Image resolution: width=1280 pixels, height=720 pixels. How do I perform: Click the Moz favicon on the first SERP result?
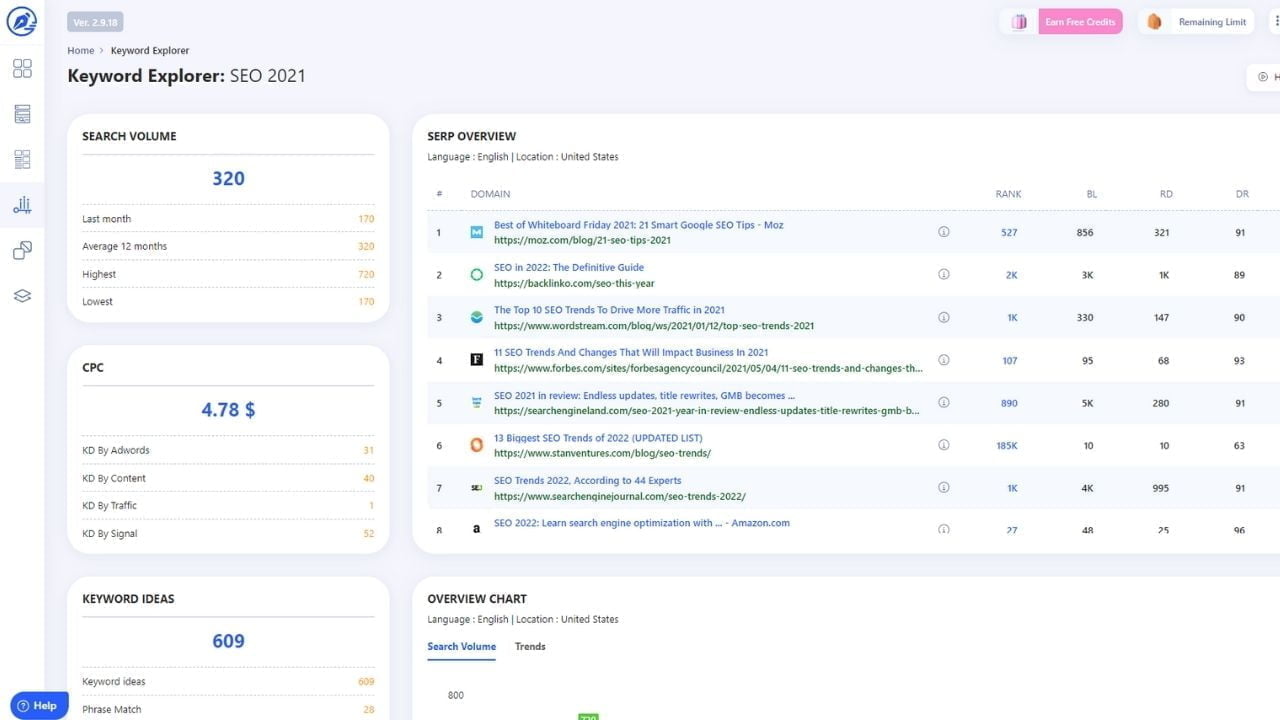(x=476, y=231)
